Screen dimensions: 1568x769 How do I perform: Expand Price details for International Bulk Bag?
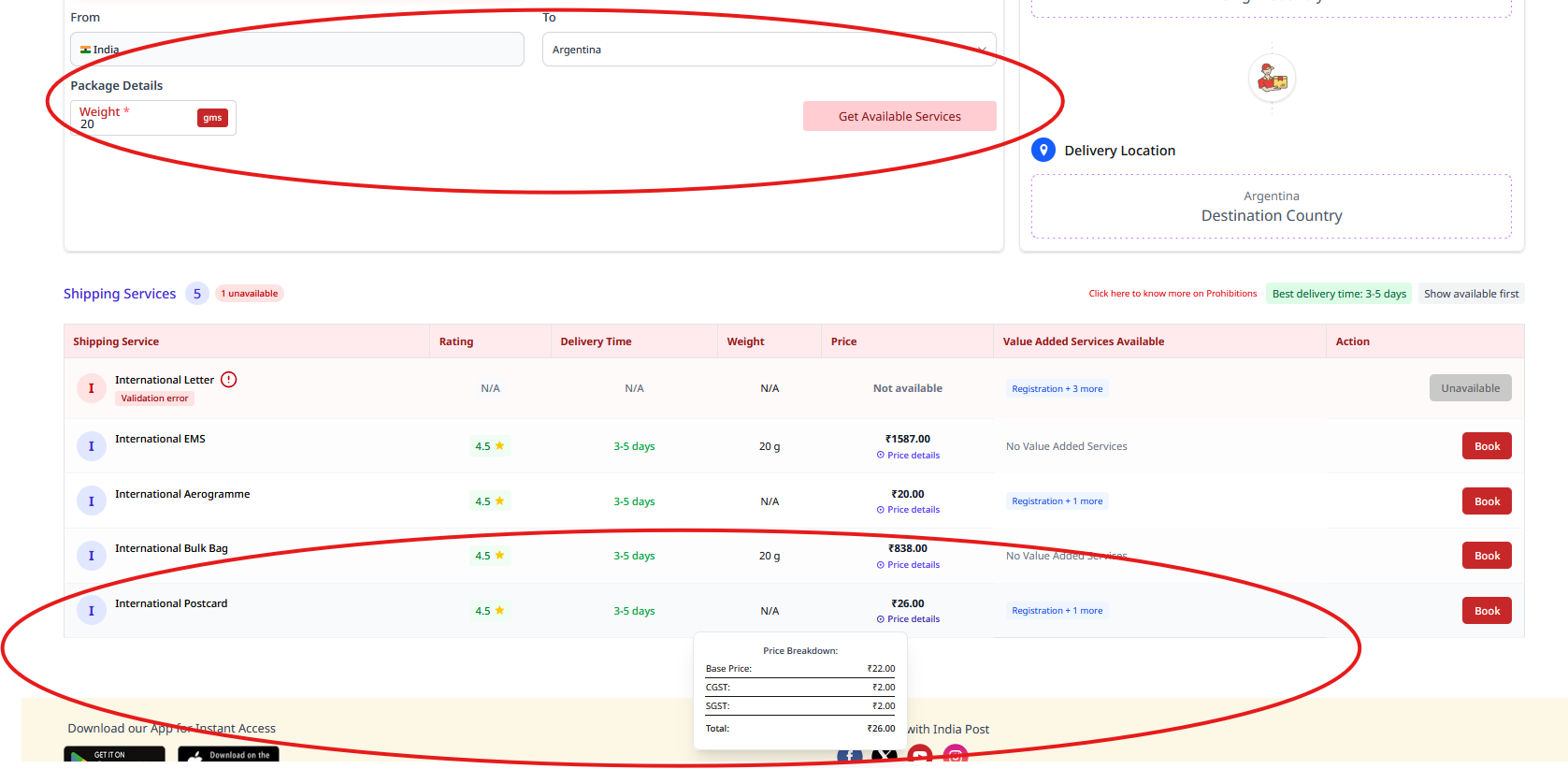[x=908, y=565]
